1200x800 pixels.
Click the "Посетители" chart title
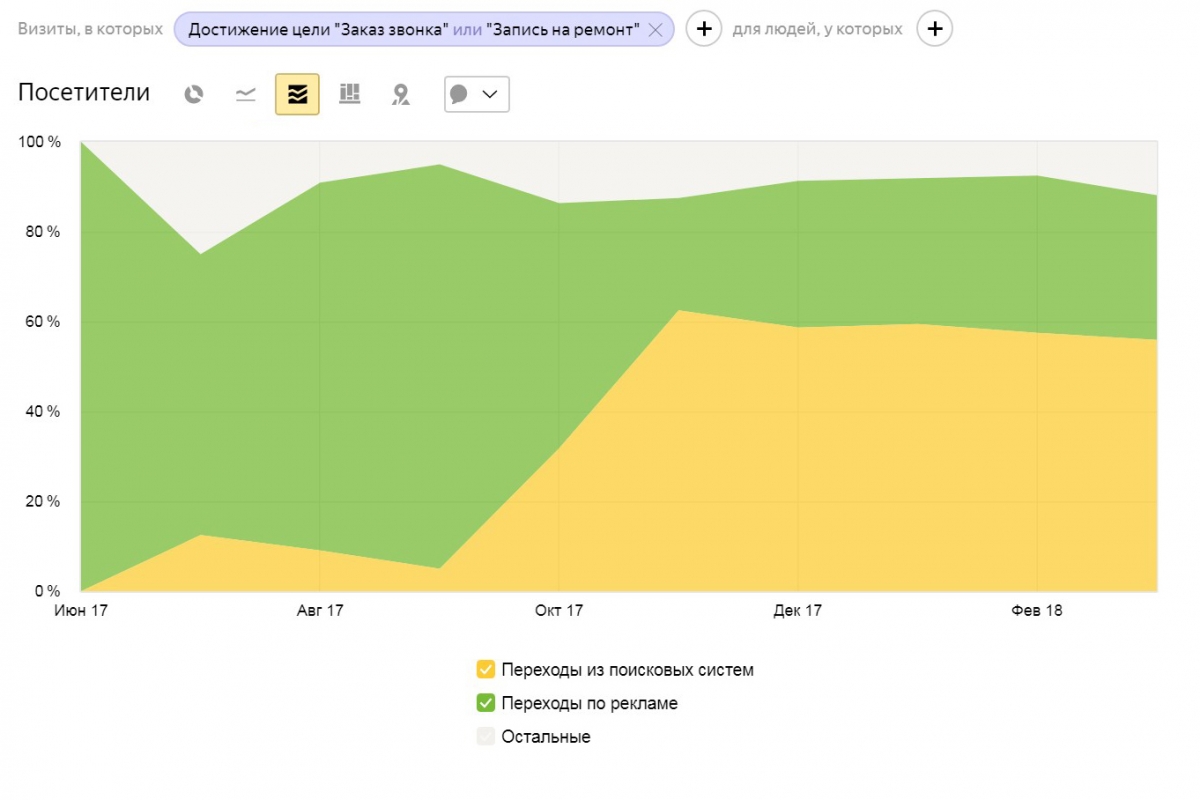point(84,92)
